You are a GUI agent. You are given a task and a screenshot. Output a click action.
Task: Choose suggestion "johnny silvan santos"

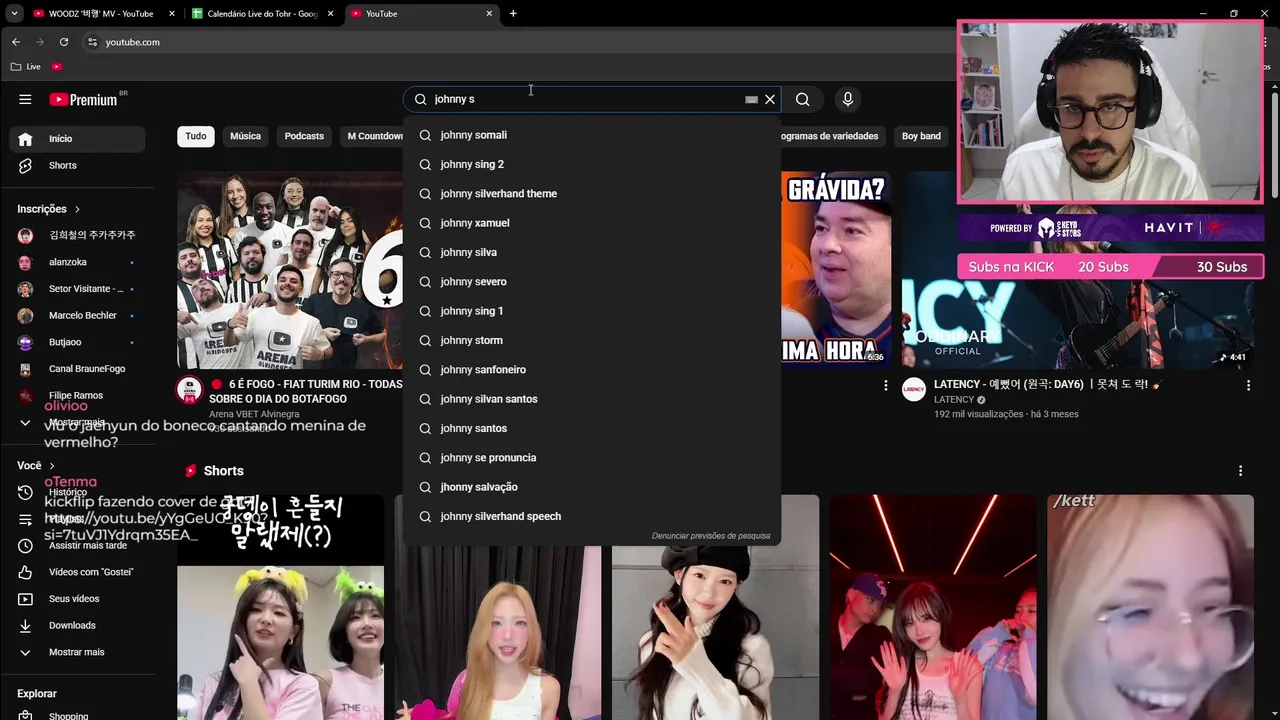click(x=592, y=399)
